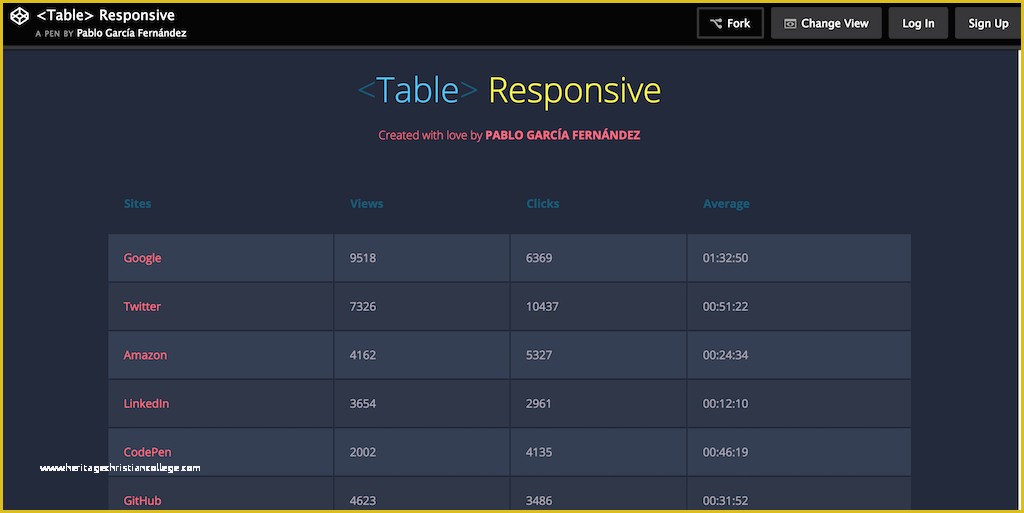Select CodePen average time 00:46:19
This screenshot has width=1024, height=513.
click(x=726, y=452)
